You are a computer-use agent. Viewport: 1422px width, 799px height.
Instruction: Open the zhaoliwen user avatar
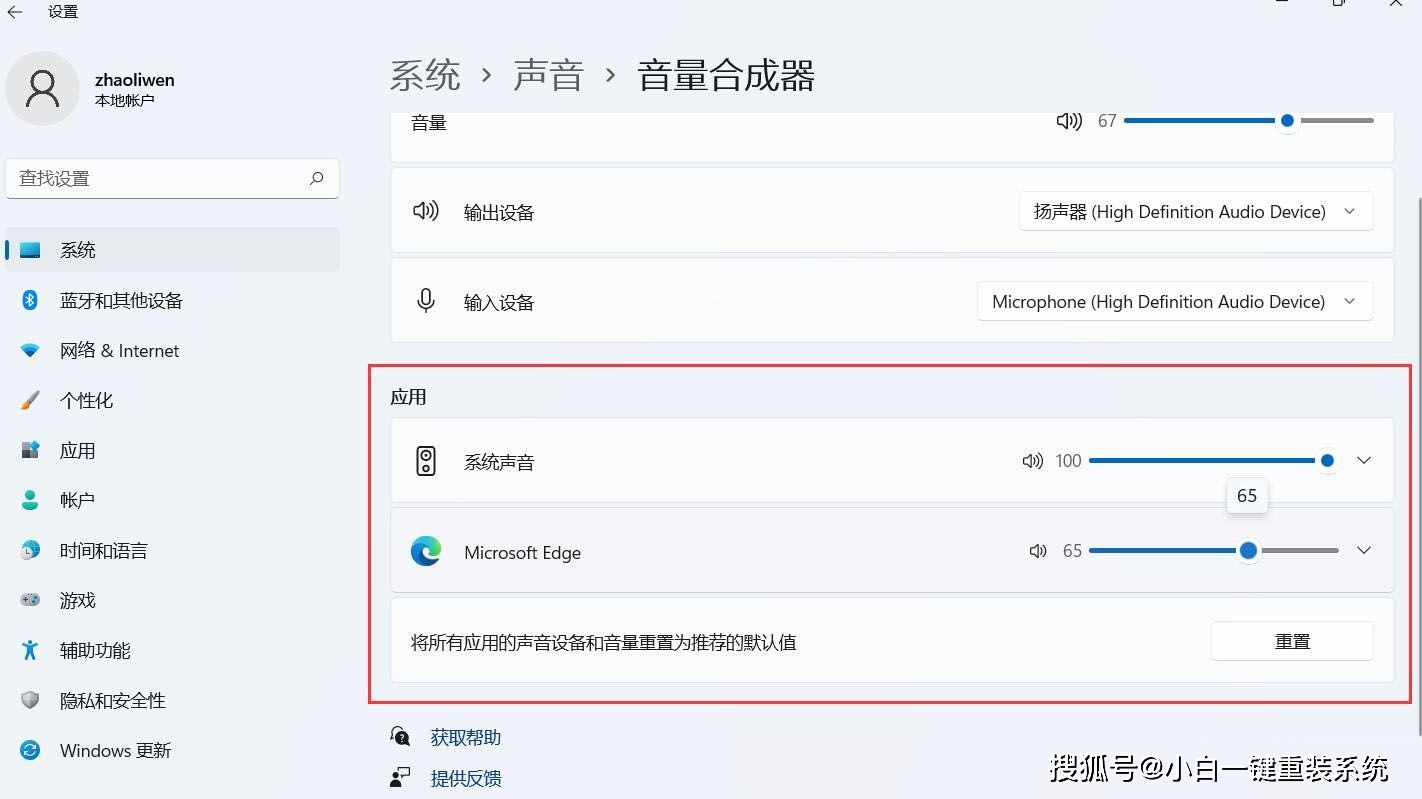[42, 89]
